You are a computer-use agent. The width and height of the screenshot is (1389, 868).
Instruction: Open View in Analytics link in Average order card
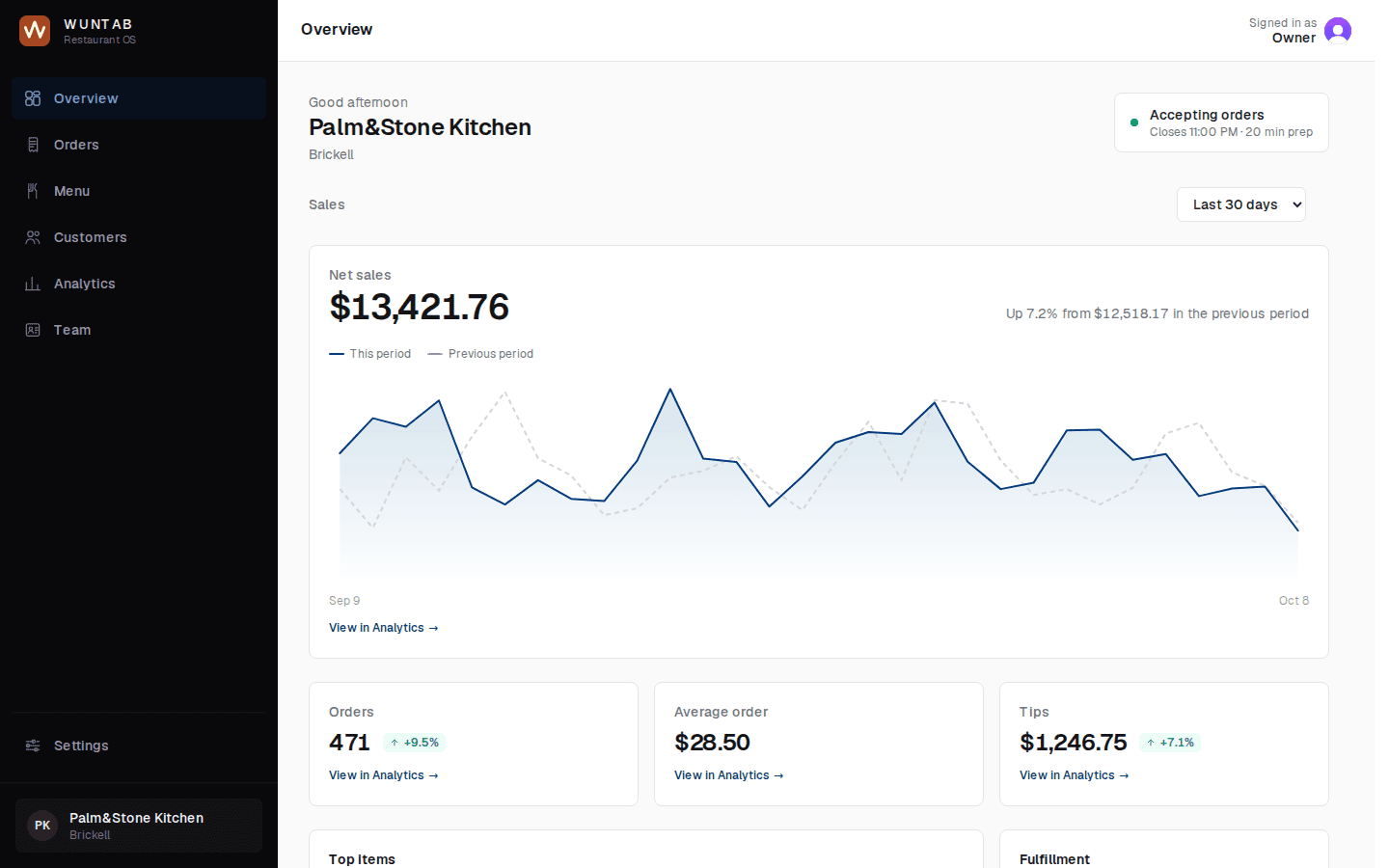[729, 775]
